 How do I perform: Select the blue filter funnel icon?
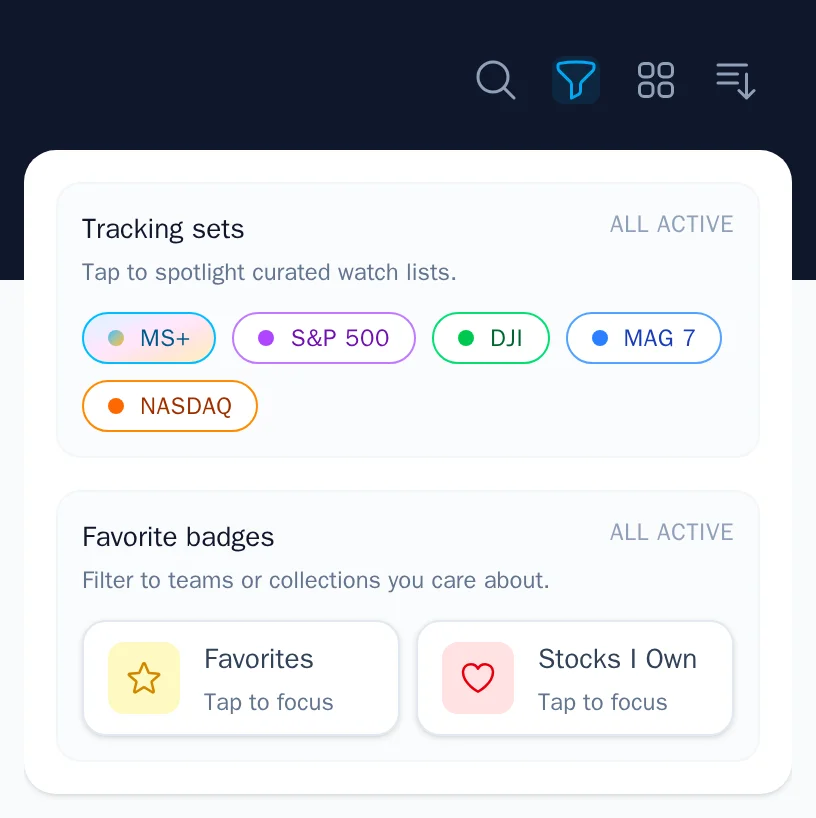576,80
